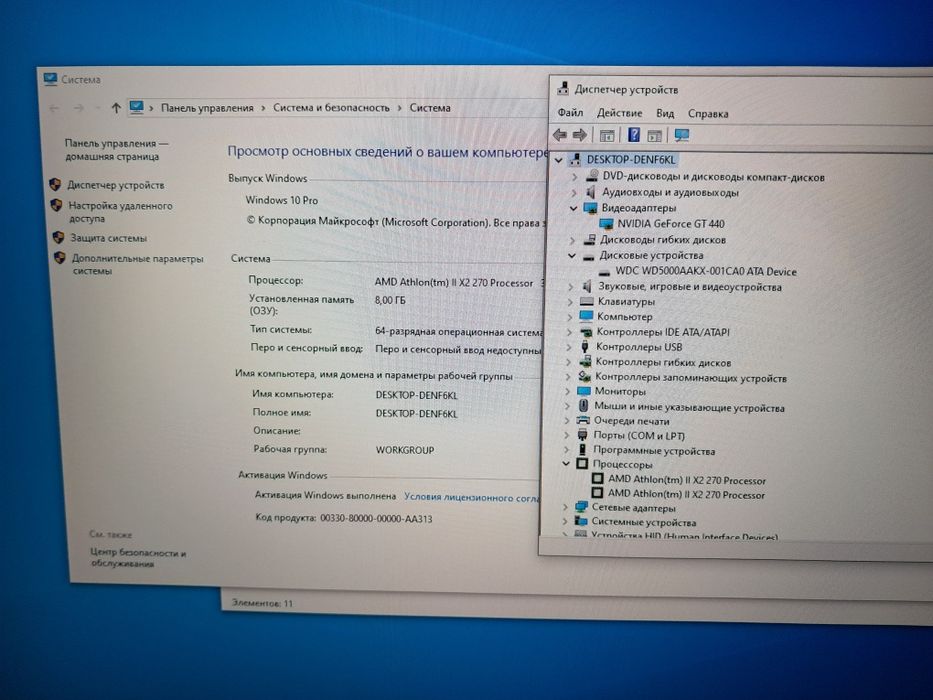Click the Клавиатуры keyboard icon
Image resolution: width=933 pixels, height=700 pixels.
[x=587, y=302]
